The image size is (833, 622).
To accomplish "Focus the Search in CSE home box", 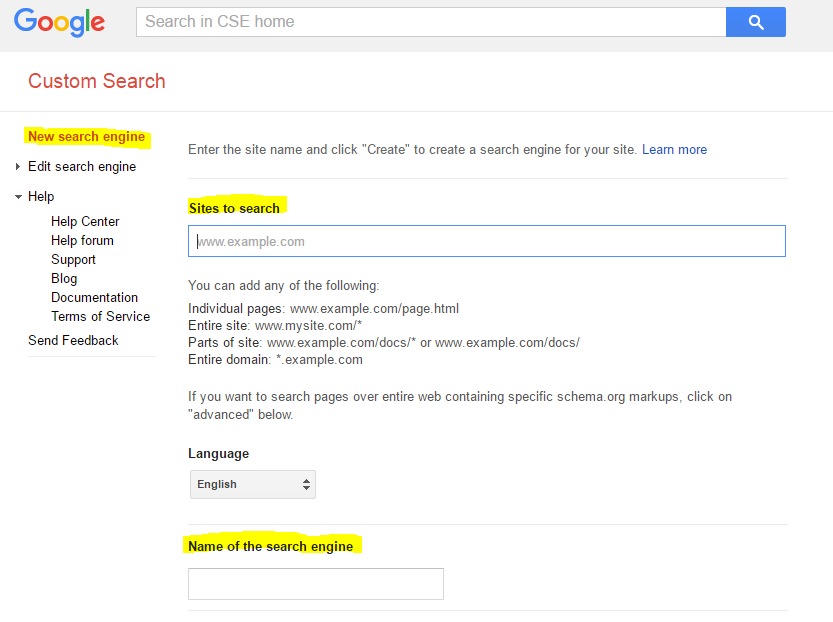I will click(431, 22).
